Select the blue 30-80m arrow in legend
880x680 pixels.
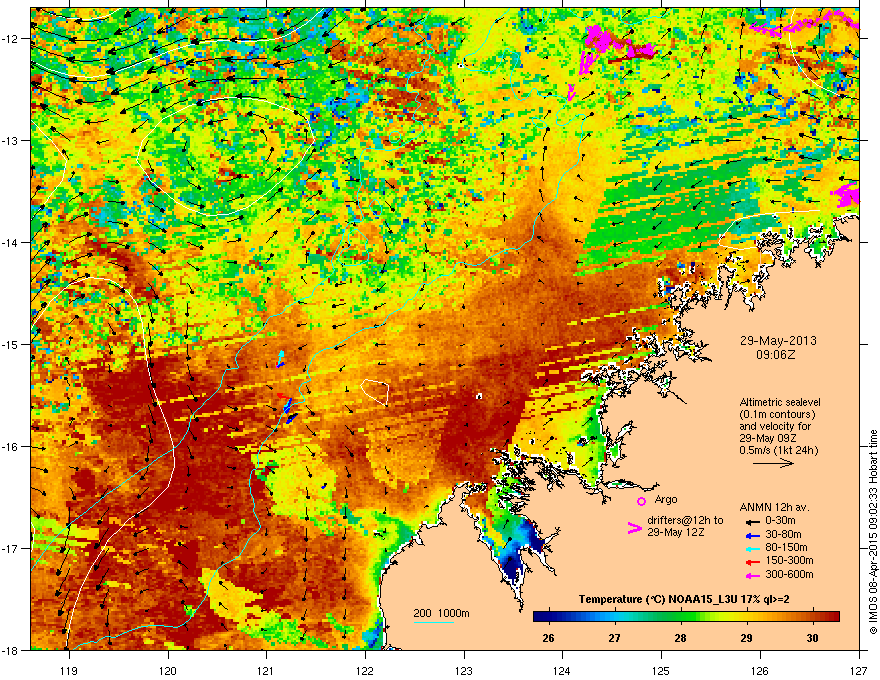tap(753, 535)
